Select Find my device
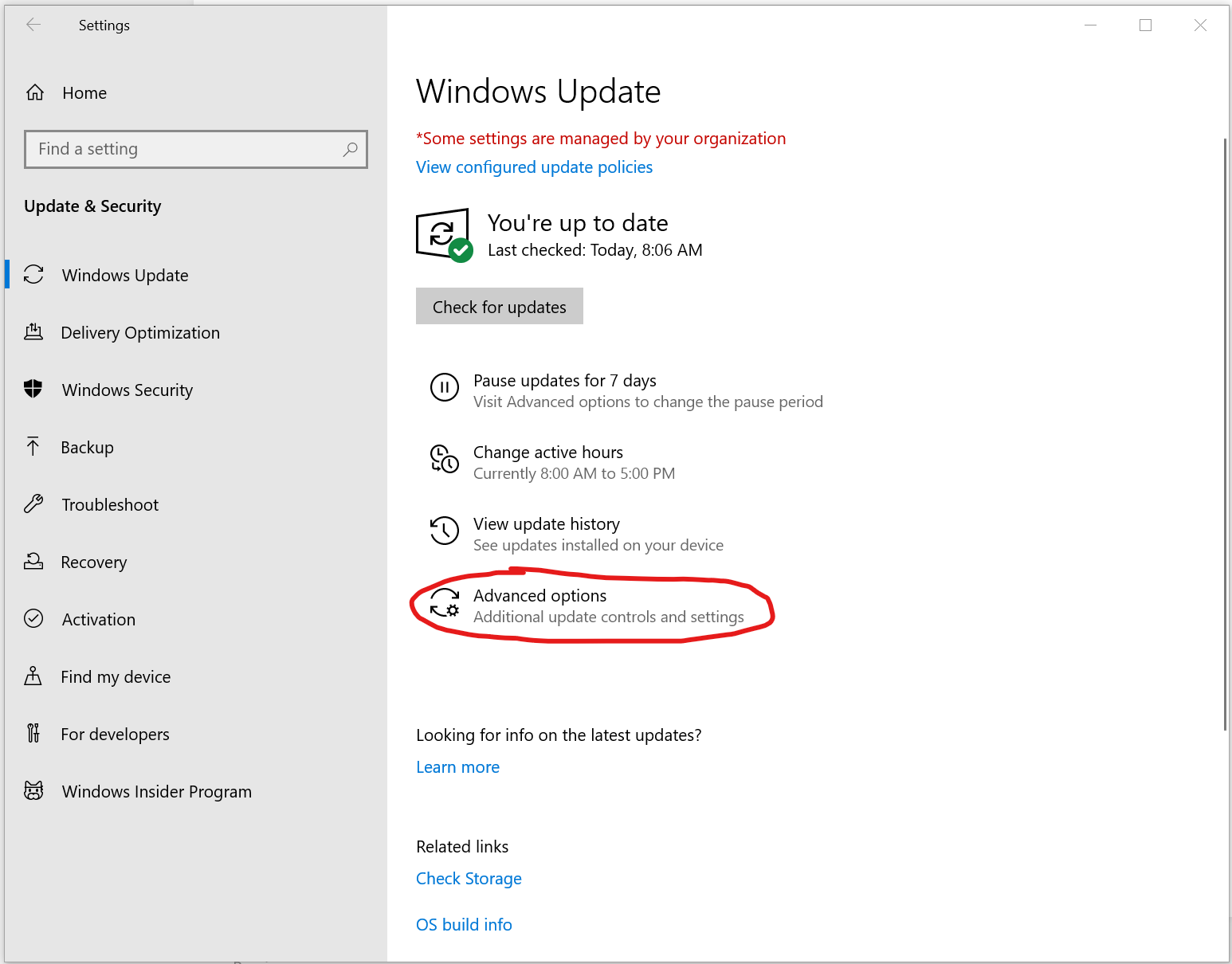 (x=196, y=676)
